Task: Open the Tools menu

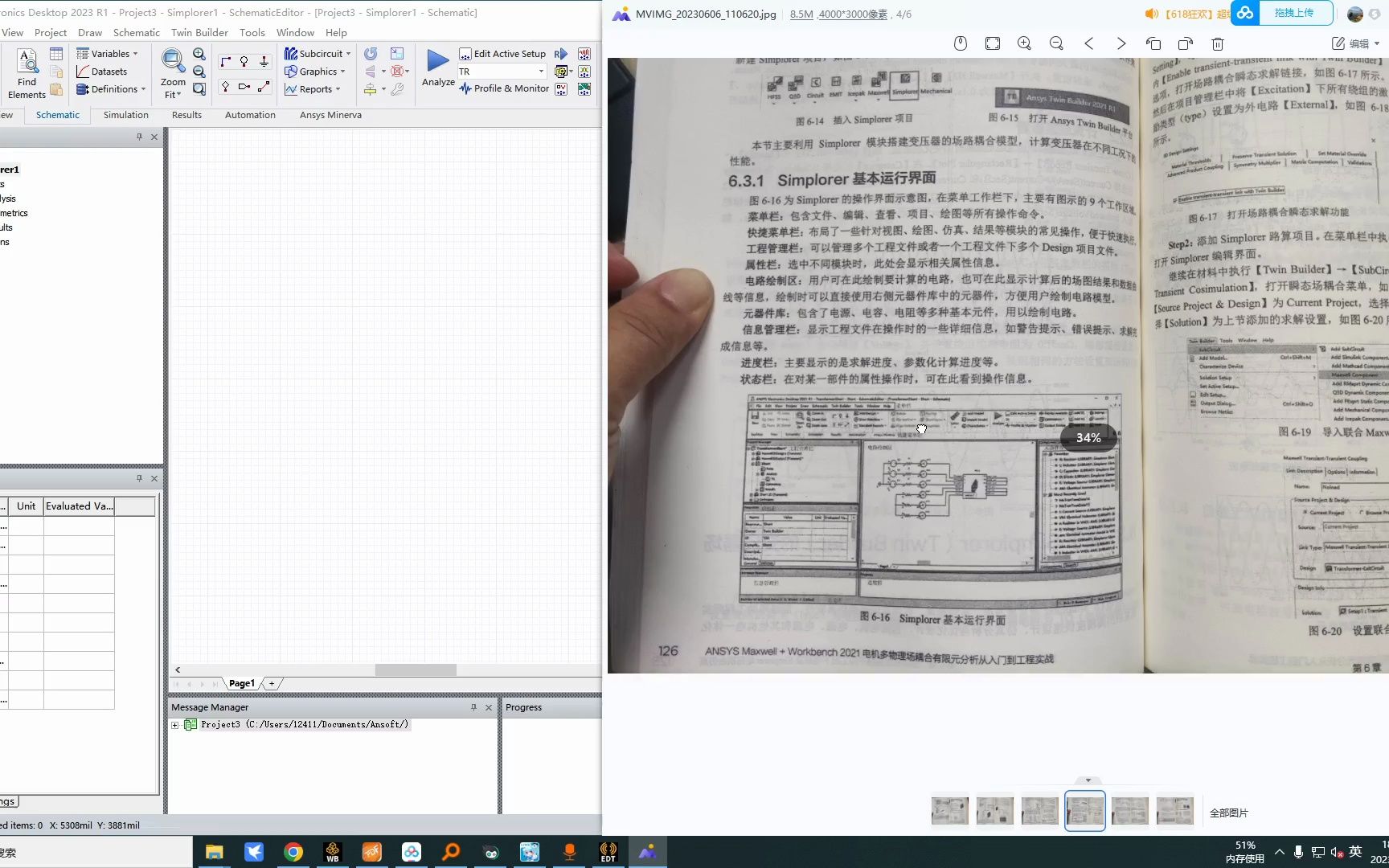Action: 252,32
